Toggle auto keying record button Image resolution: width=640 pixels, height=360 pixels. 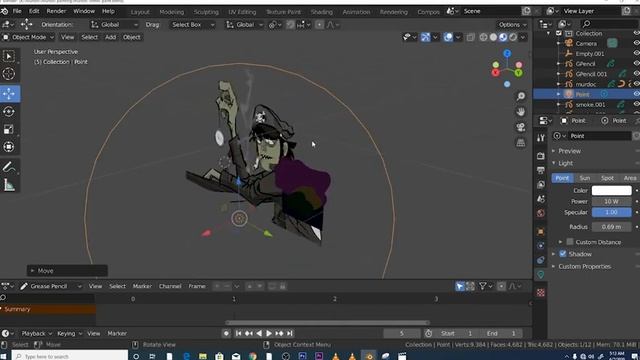226,333
